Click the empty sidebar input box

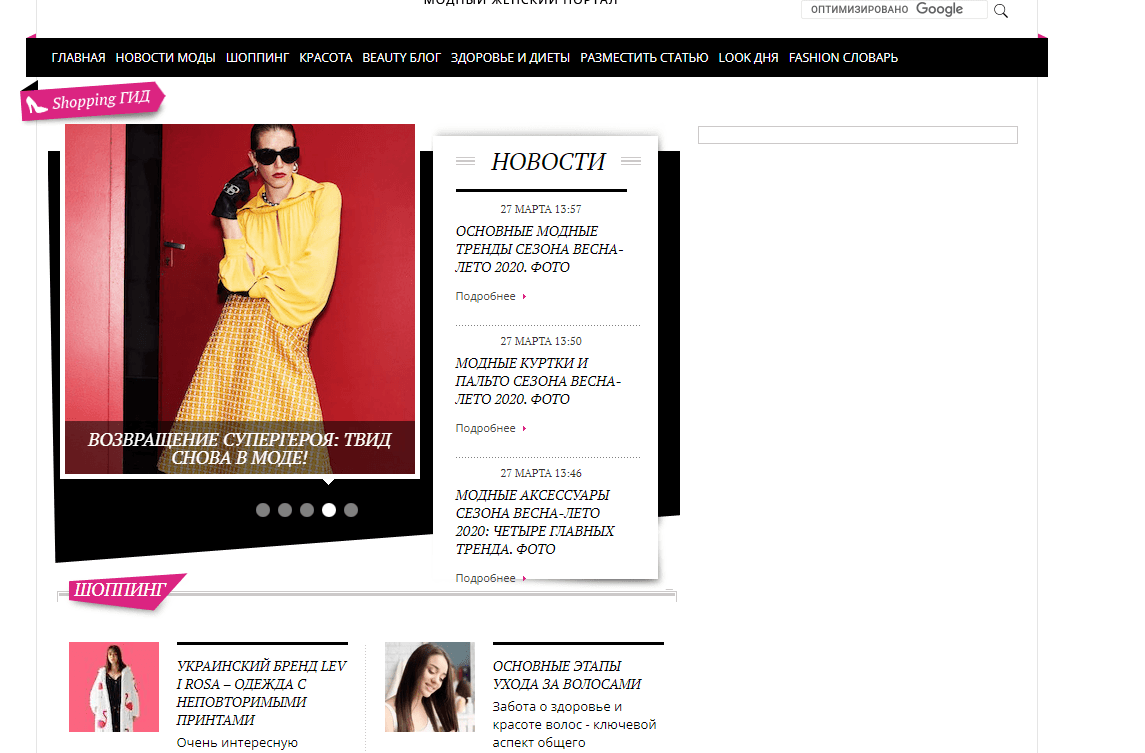point(857,135)
